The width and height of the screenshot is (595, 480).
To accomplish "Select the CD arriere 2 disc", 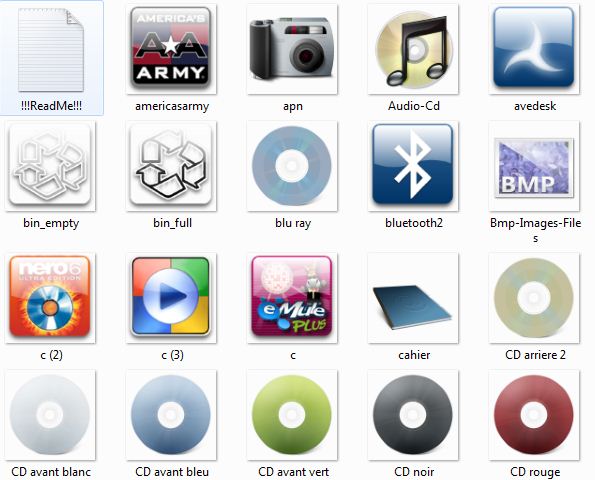I will click(x=534, y=298).
